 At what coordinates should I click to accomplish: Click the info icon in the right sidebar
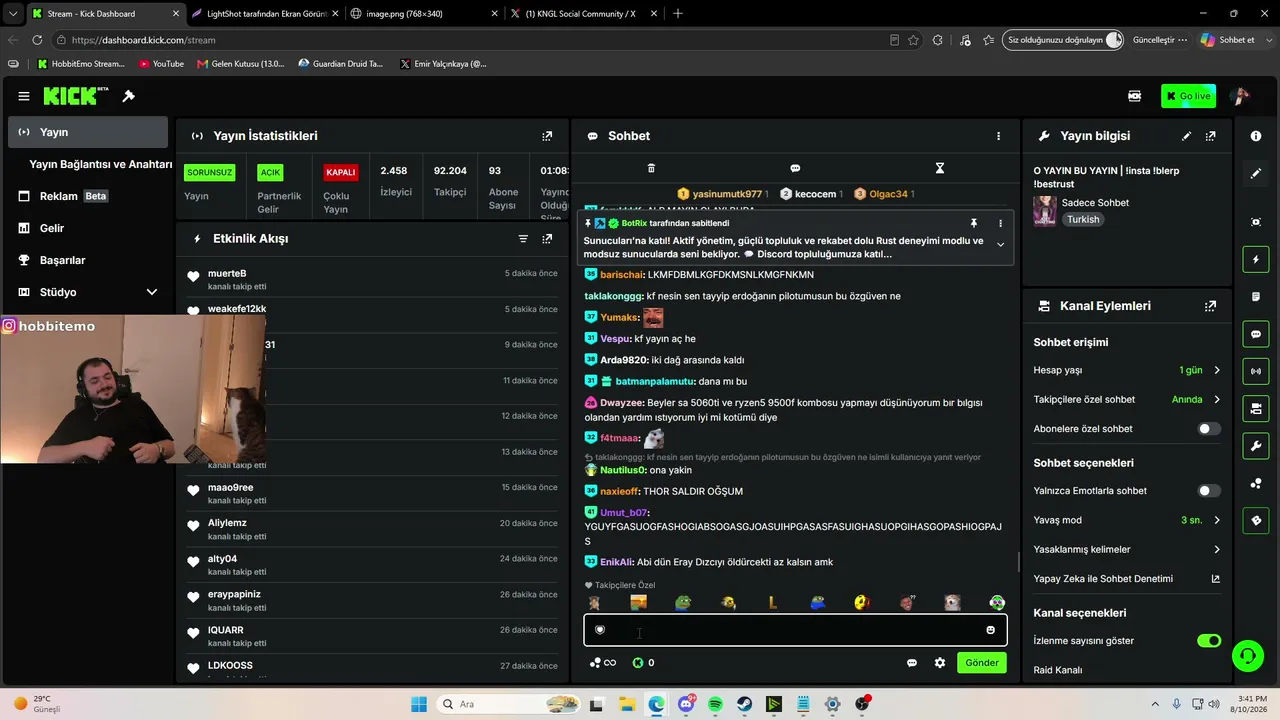1257,136
